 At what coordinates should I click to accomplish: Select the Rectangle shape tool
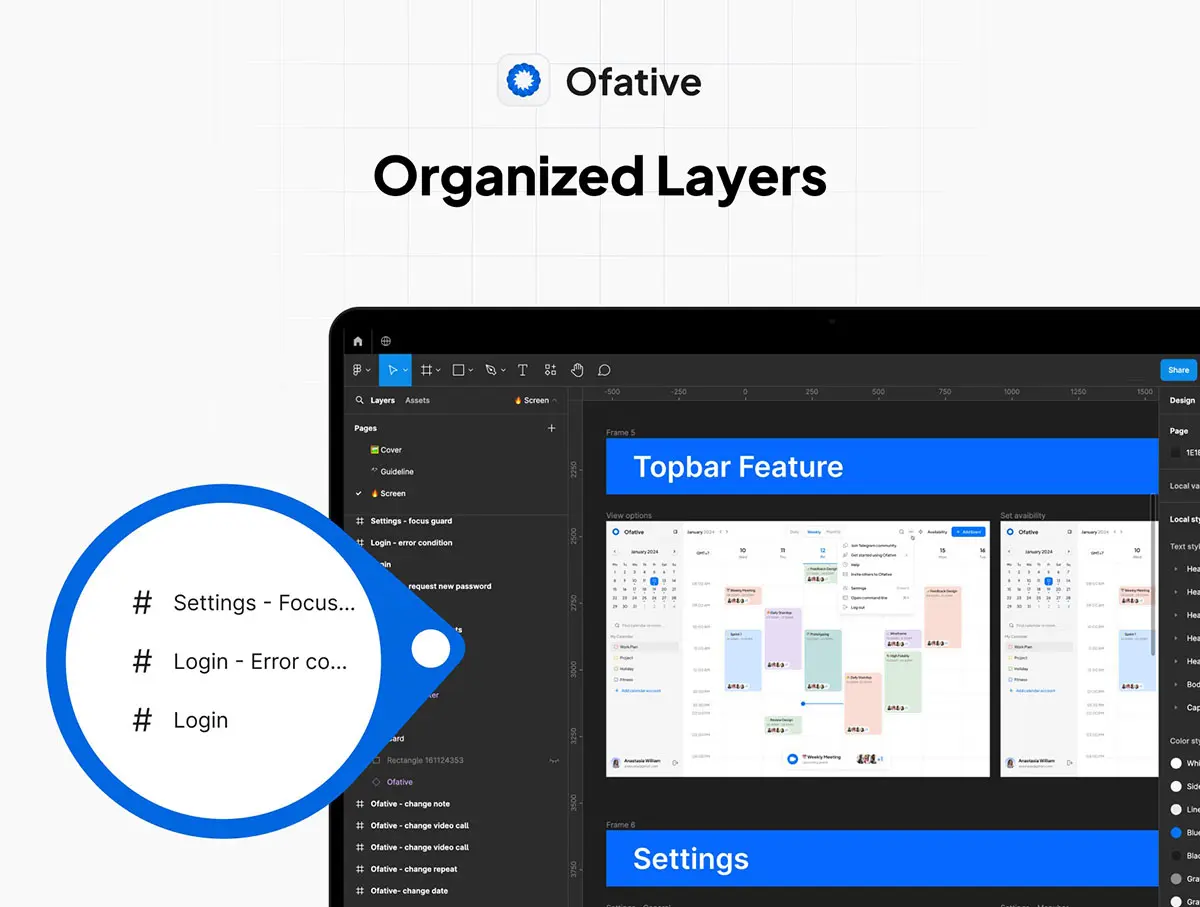(x=459, y=370)
